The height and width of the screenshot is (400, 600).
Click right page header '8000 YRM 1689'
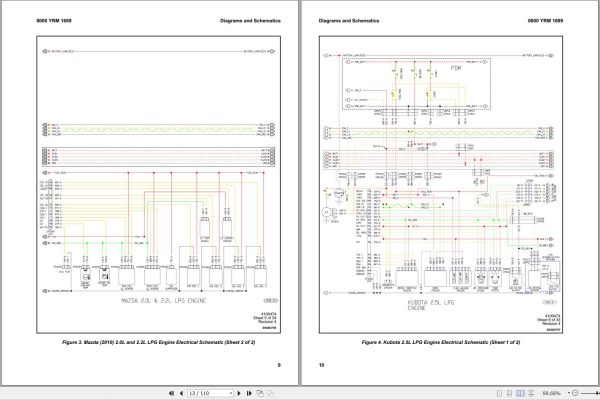tap(545, 21)
